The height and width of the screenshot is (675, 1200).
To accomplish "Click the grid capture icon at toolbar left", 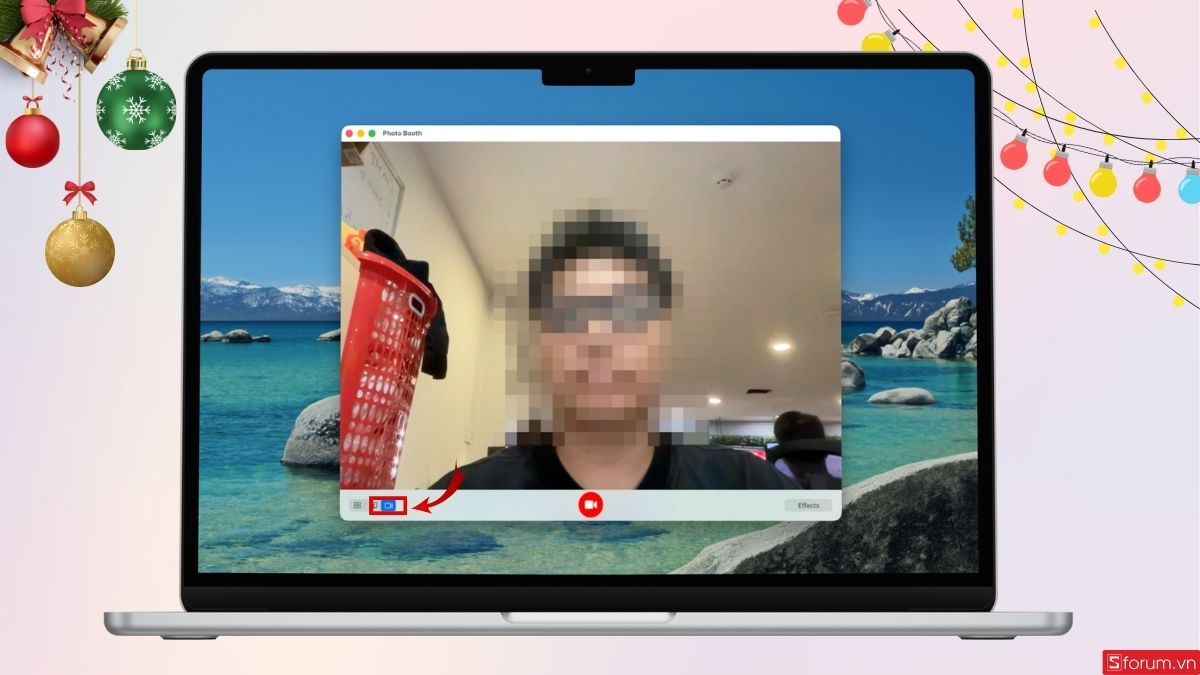I will [x=356, y=505].
